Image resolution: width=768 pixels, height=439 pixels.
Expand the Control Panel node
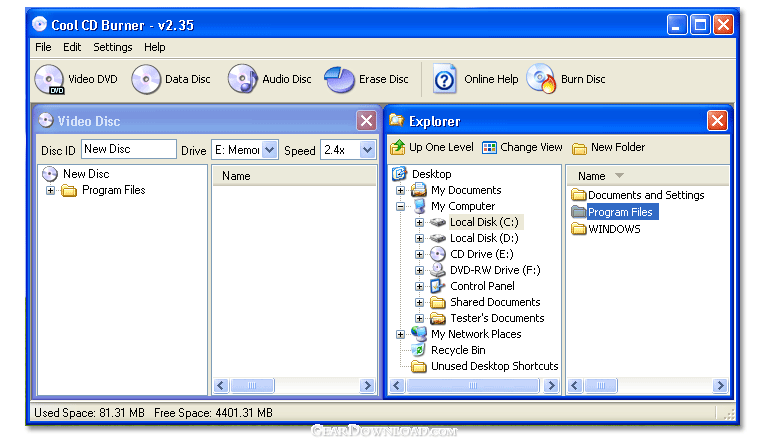click(419, 287)
